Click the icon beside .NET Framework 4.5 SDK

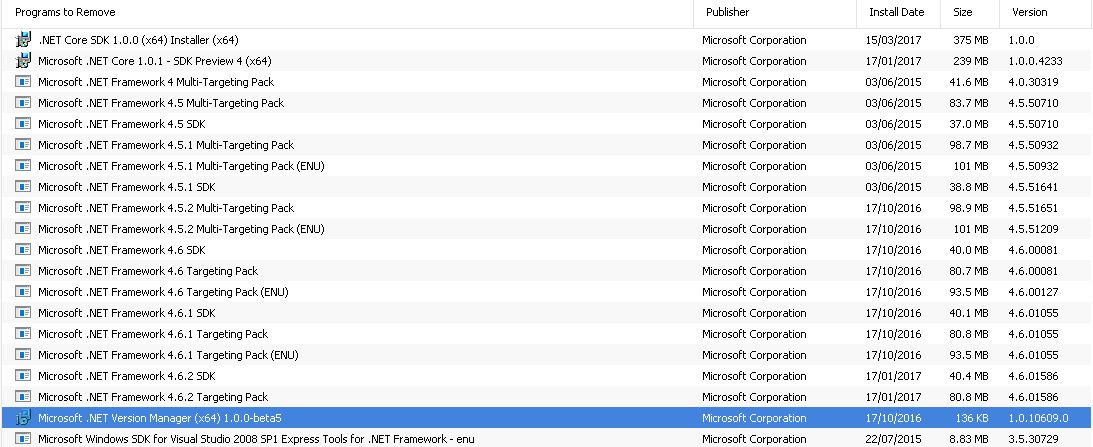23,123
